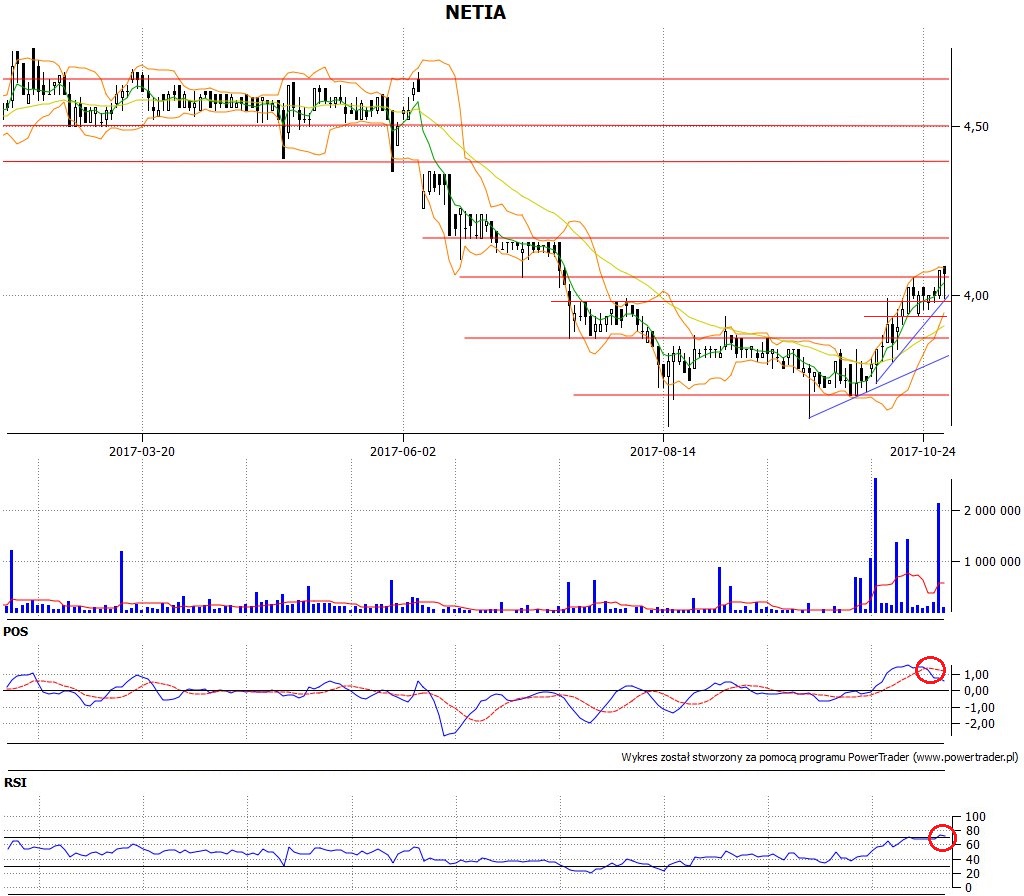Viewport: 1024px width, 896px height.
Task: Select the 4,50 price axis label
Action: pos(976,127)
